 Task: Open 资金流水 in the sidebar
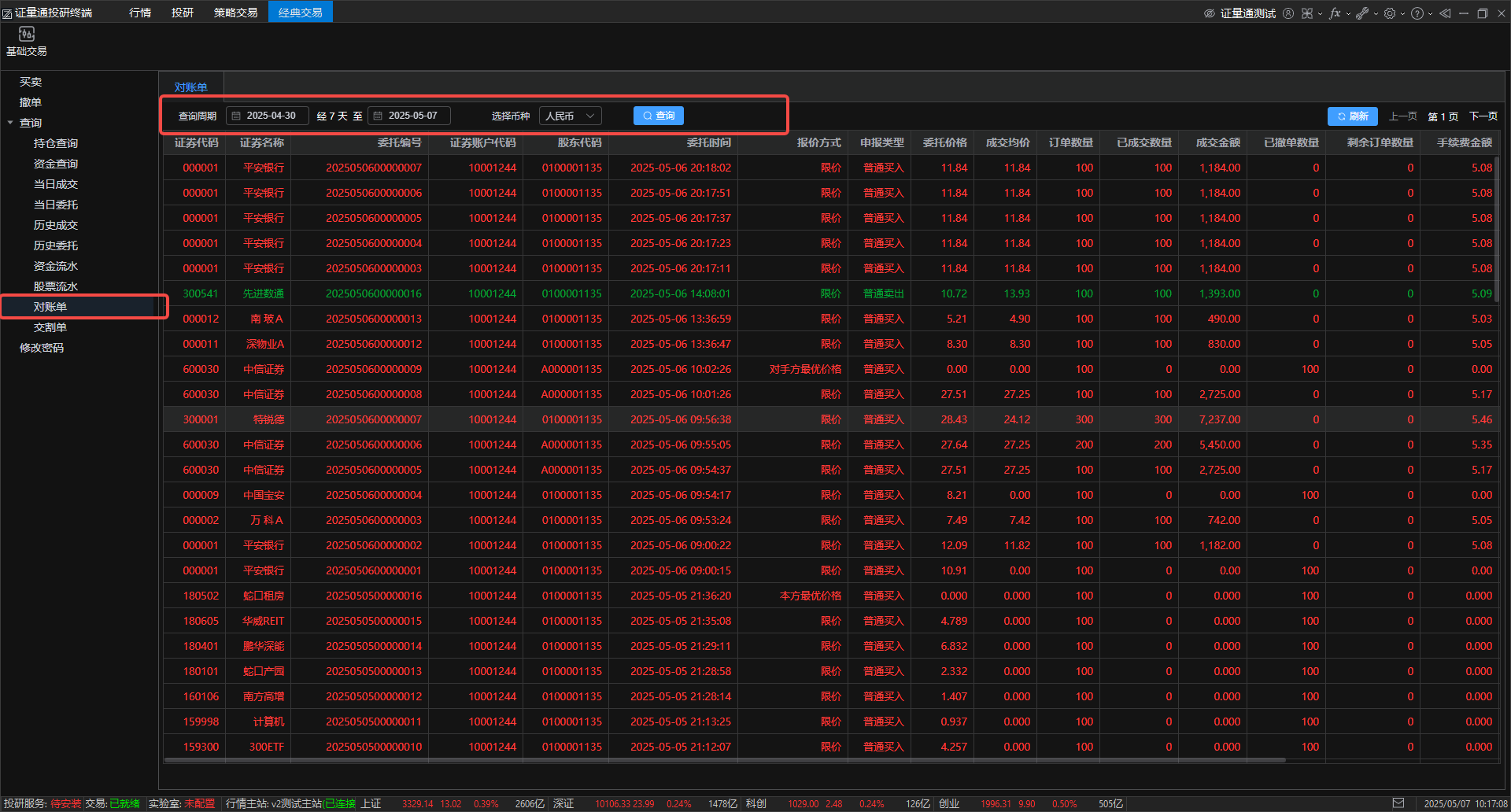point(56,266)
